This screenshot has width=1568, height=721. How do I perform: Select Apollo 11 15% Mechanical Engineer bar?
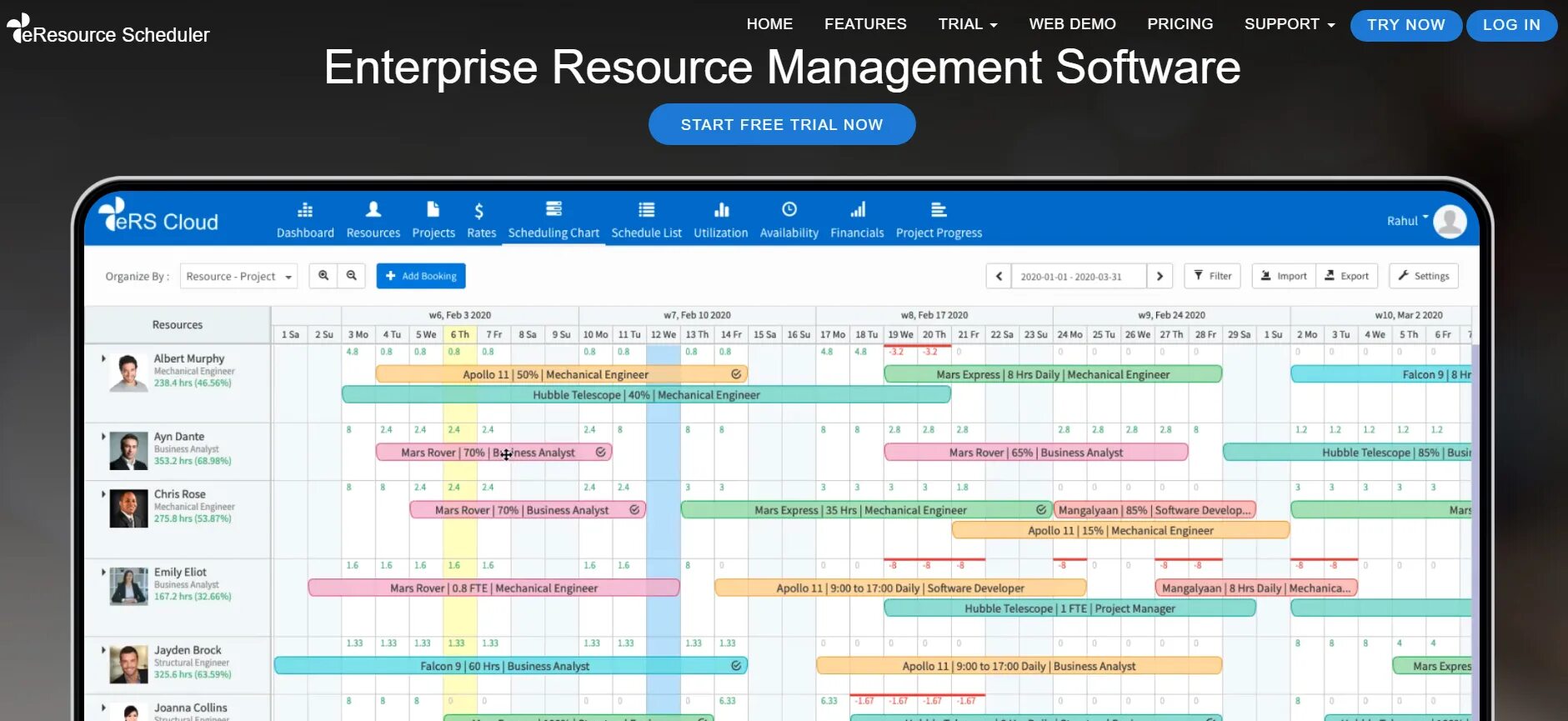click(x=1120, y=530)
